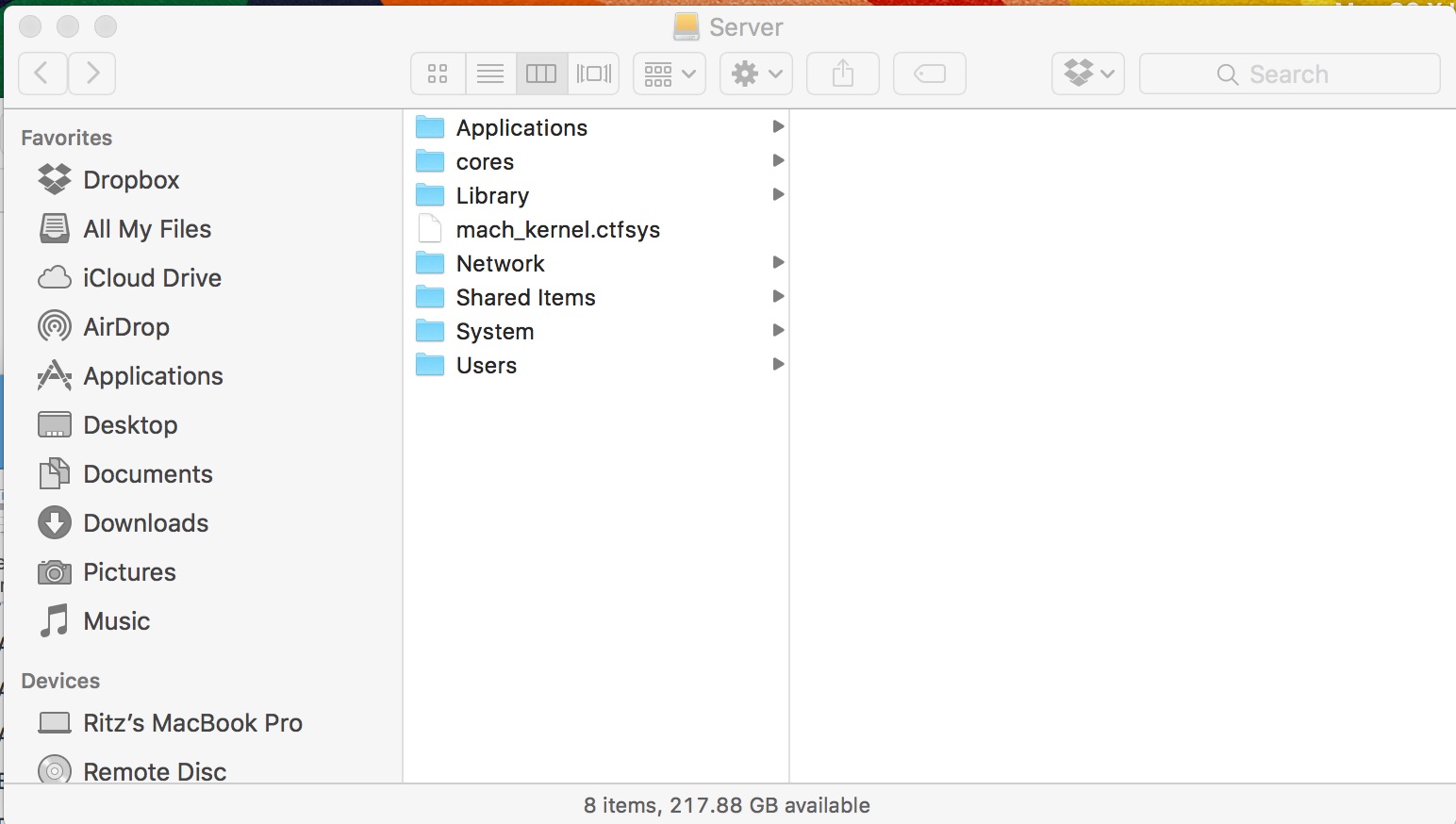Viewport: 1456px width, 824px height.
Task: Minimize the Finder window
Action: point(68,26)
